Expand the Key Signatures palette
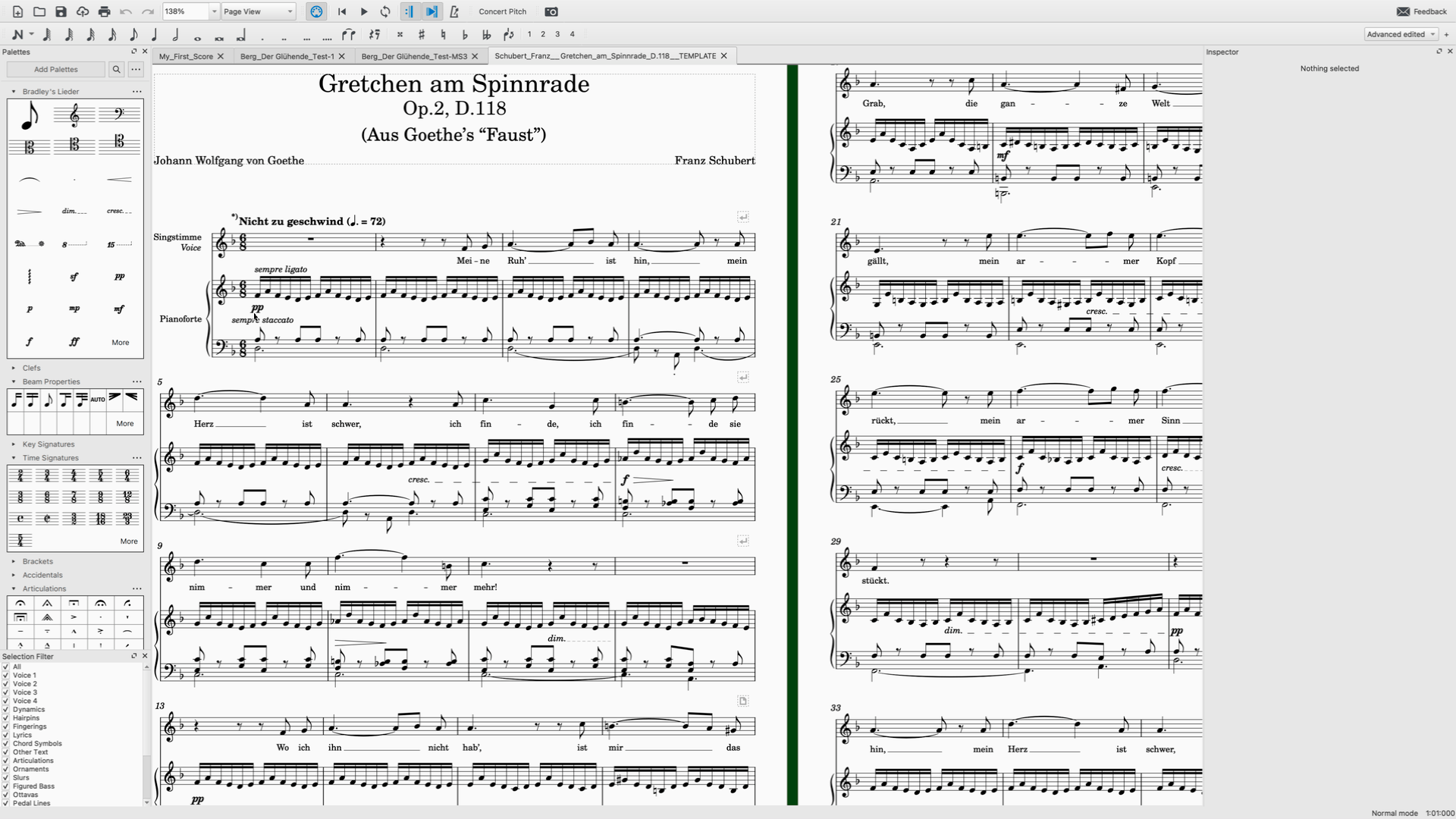 14,444
